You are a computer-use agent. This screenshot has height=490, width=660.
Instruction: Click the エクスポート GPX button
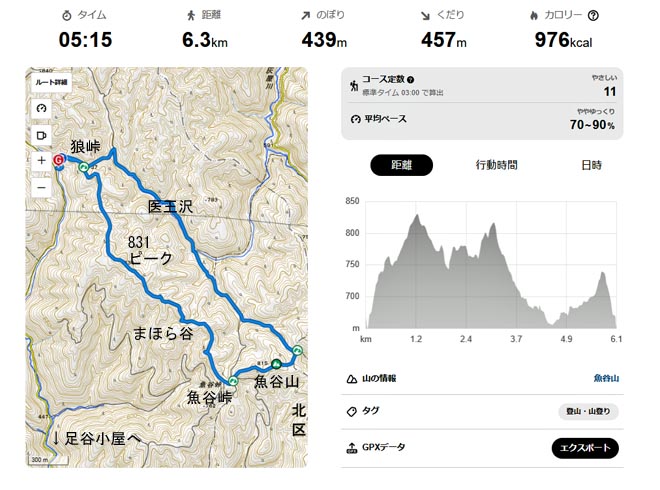[x=585, y=448]
